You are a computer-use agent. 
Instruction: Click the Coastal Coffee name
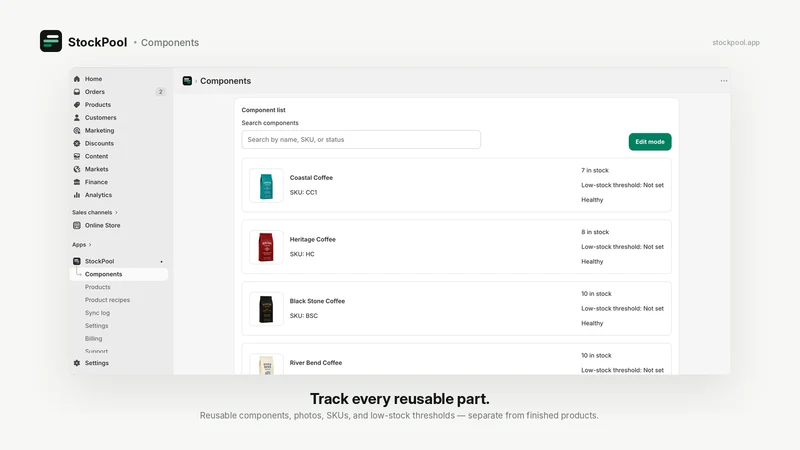[x=311, y=178]
